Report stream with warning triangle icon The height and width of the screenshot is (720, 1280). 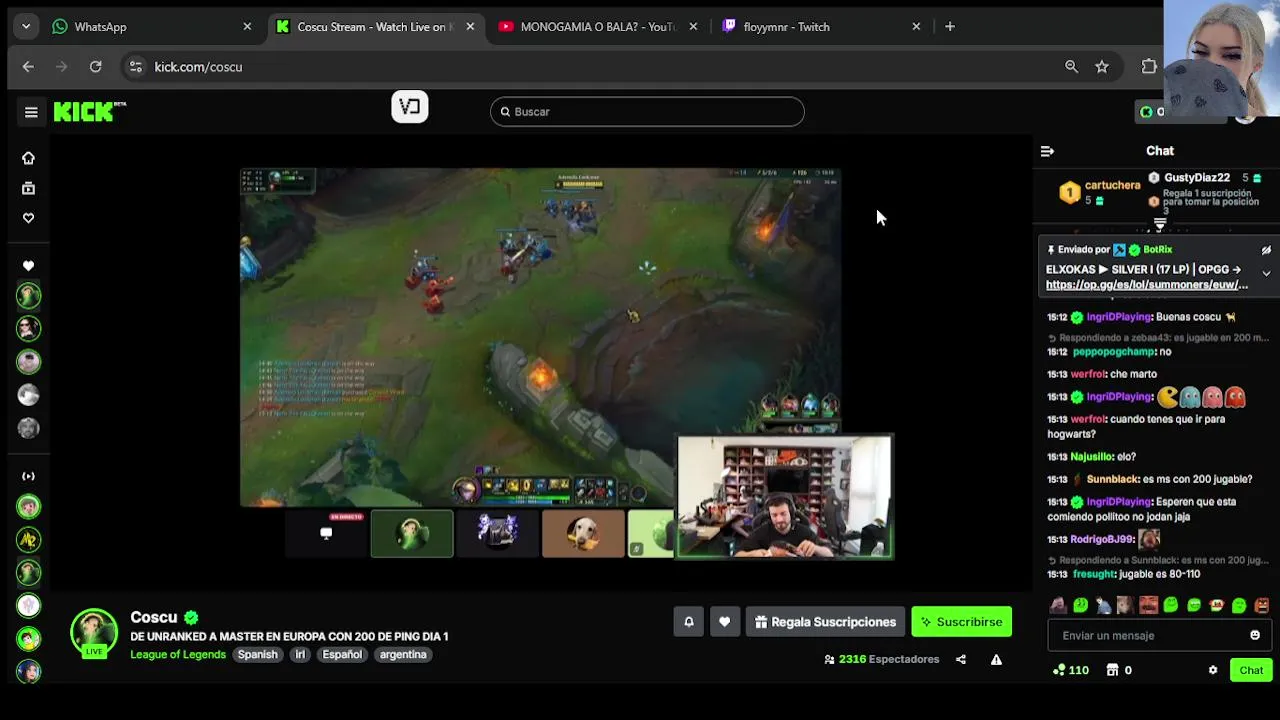[996, 660]
